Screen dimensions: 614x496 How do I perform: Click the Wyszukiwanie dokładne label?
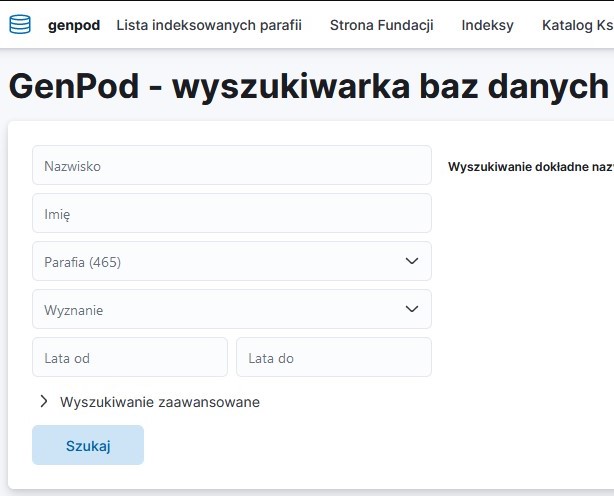[530, 167]
